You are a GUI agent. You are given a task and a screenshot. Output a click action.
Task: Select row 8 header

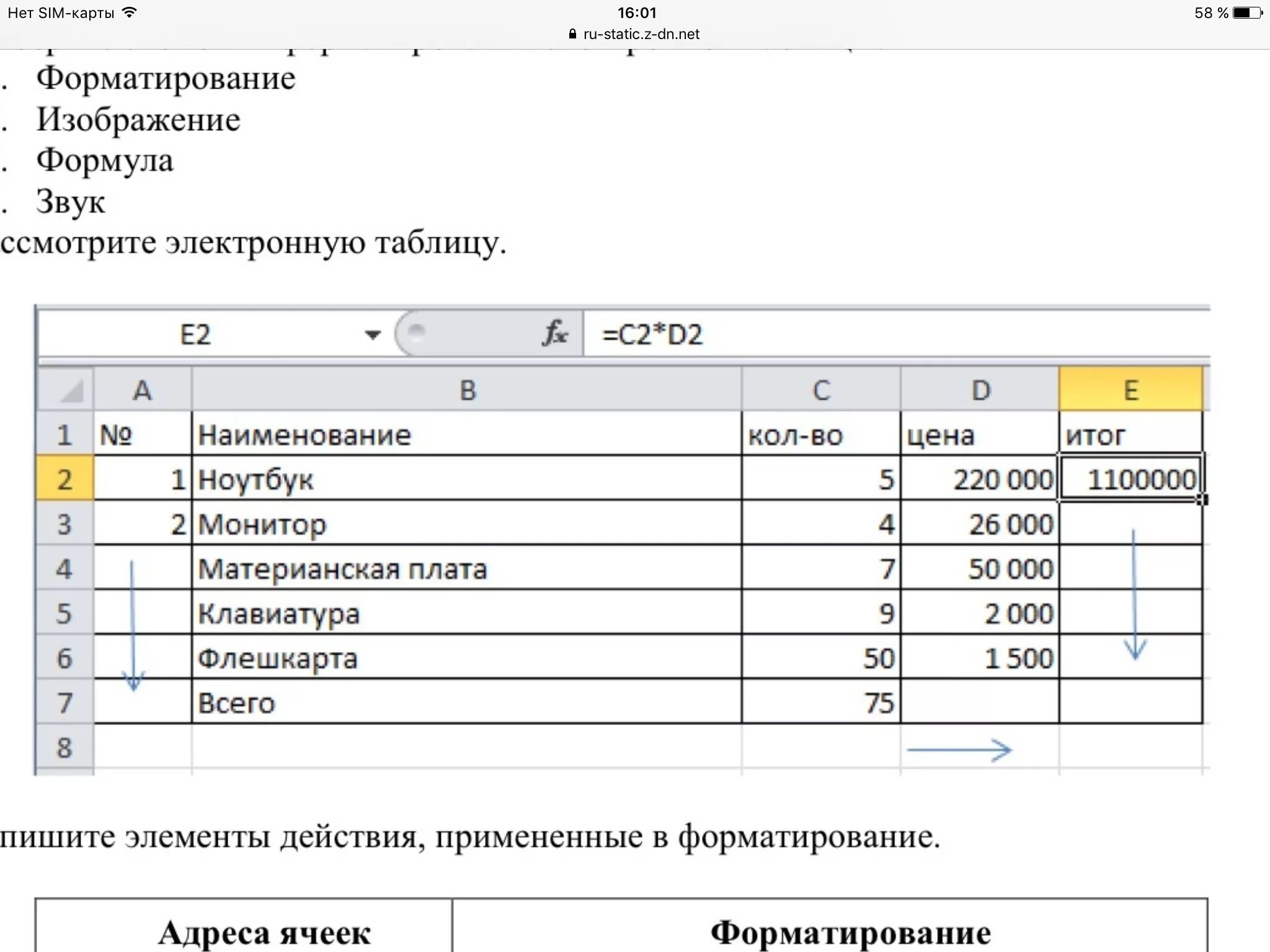(64, 747)
